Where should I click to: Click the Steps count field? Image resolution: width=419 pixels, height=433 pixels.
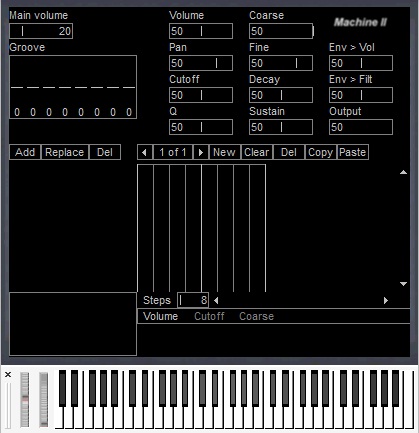tap(193, 300)
